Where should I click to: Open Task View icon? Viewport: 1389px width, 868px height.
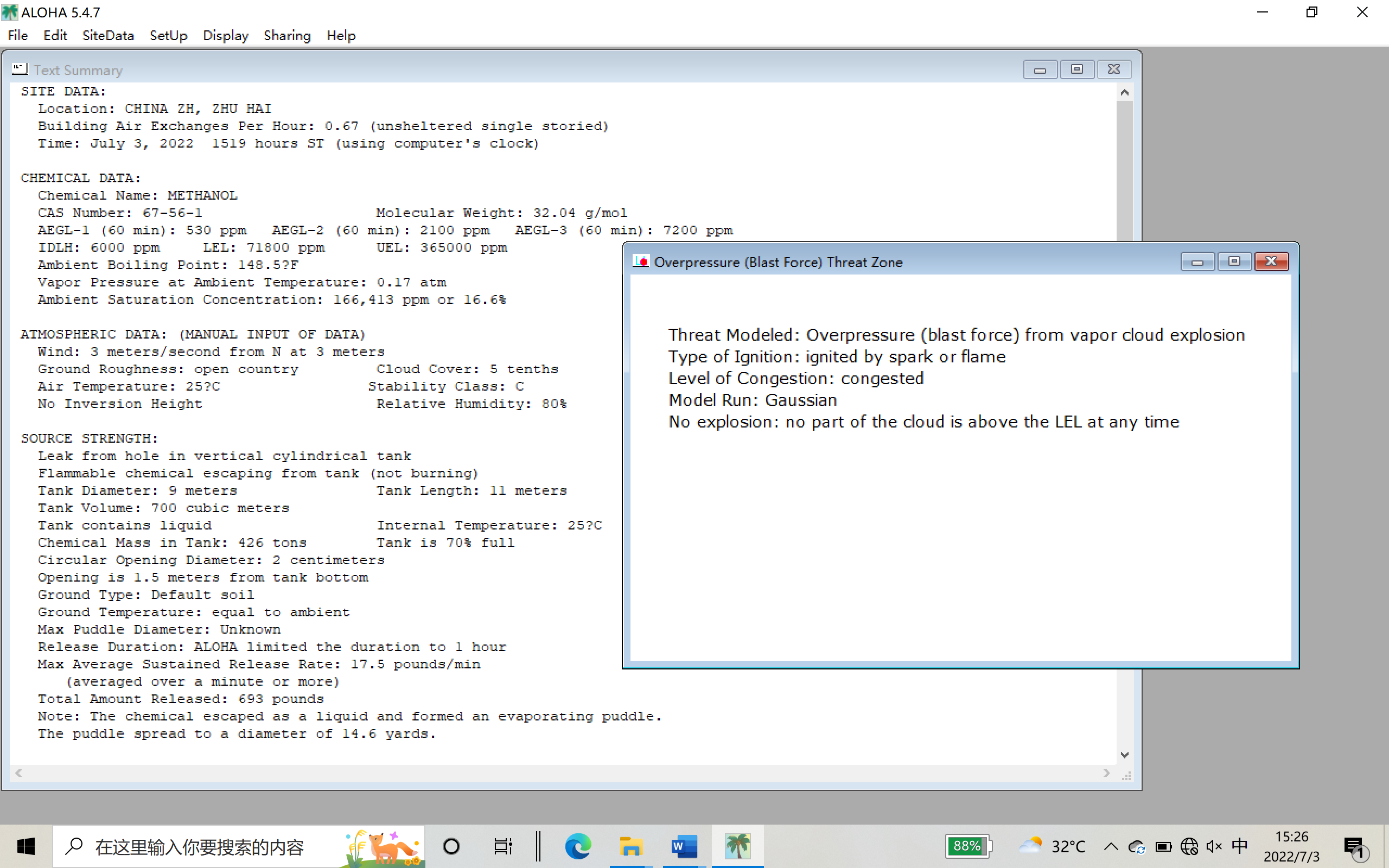[x=503, y=846]
